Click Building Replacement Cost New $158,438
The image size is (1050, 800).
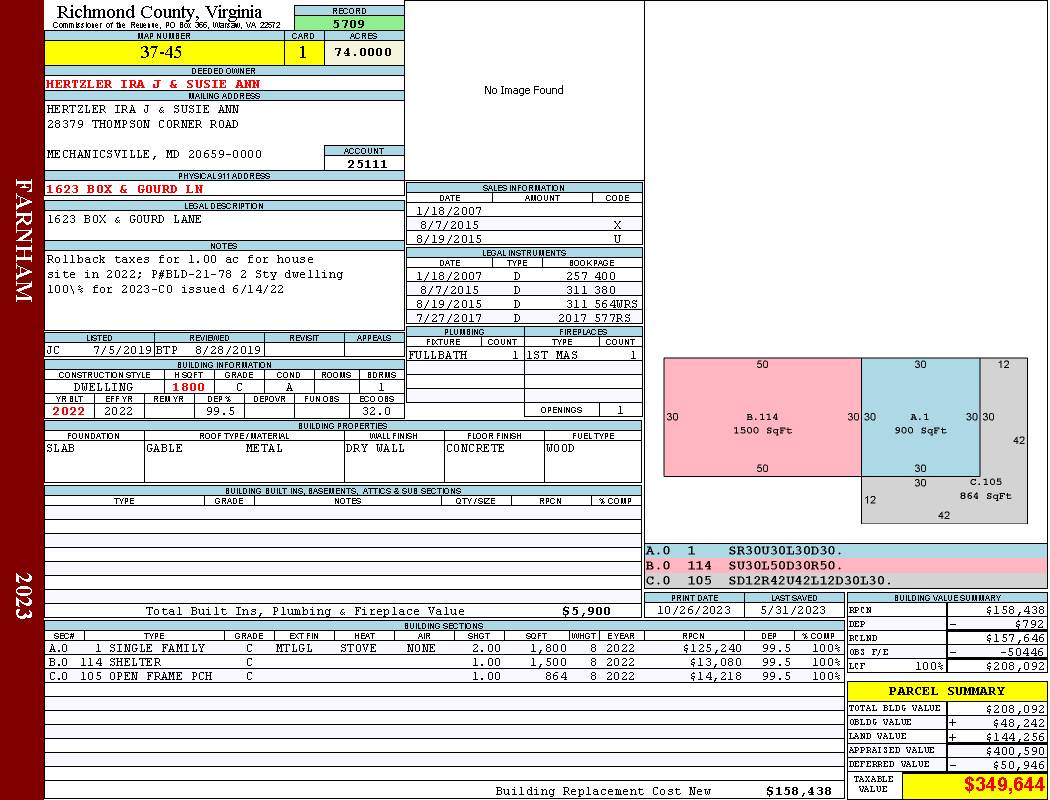799,791
